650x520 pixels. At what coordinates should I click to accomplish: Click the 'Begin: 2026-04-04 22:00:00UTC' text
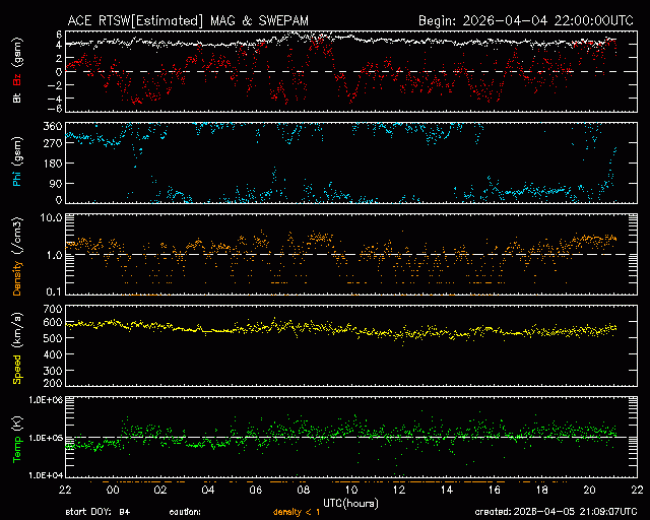pyautogui.click(x=526, y=21)
